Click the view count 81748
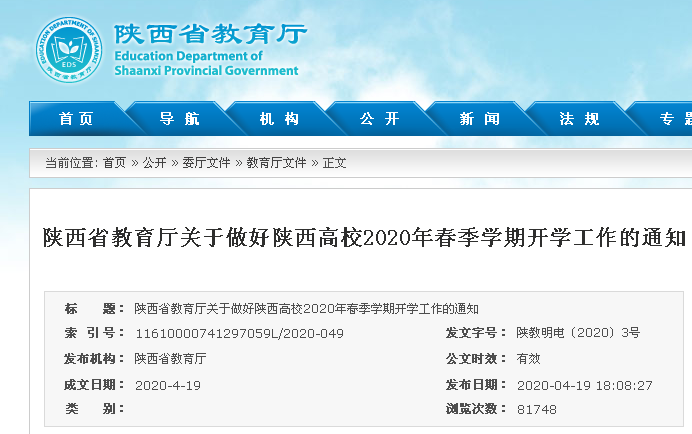This screenshot has width=692, height=434. [536, 410]
